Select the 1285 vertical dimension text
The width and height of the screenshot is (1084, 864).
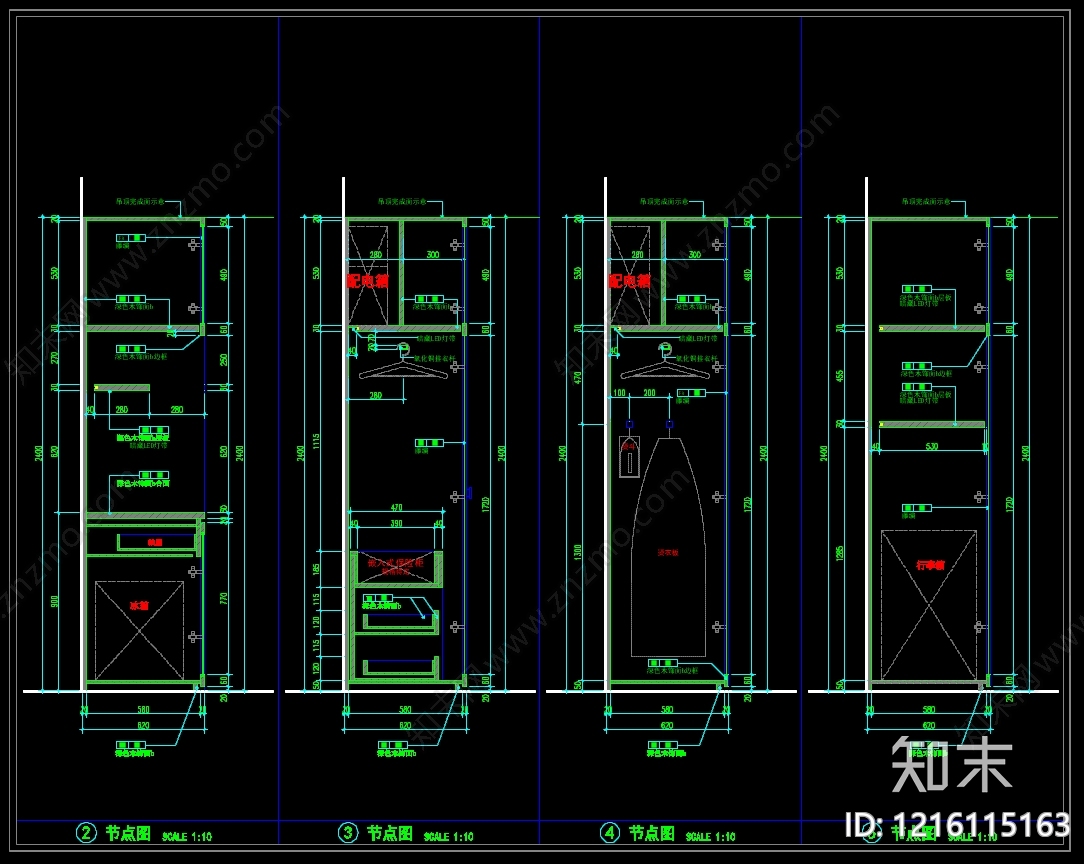pos(839,554)
